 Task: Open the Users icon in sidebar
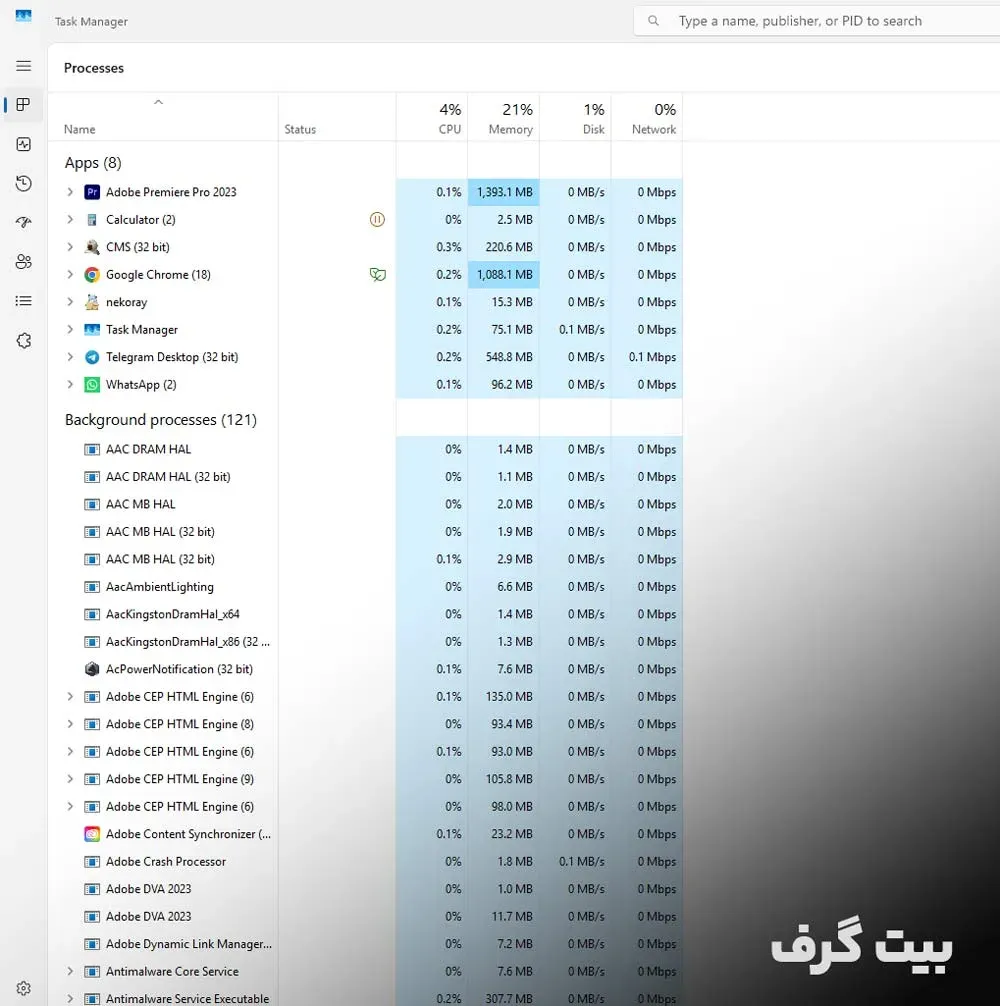(x=24, y=262)
